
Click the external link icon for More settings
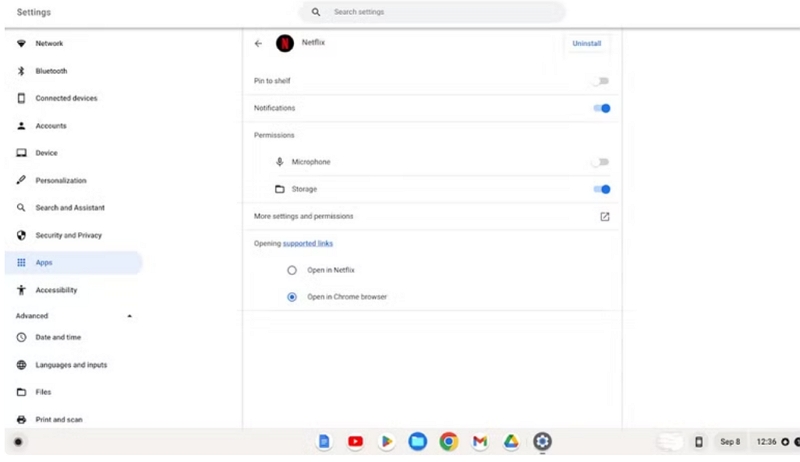click(605, 217)
